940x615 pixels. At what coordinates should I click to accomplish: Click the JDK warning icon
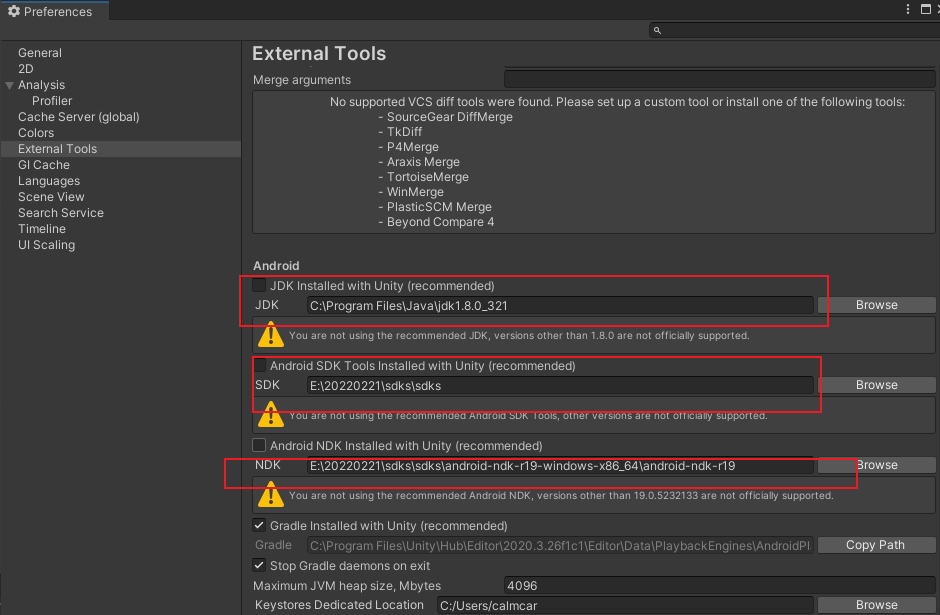point(270,334)
